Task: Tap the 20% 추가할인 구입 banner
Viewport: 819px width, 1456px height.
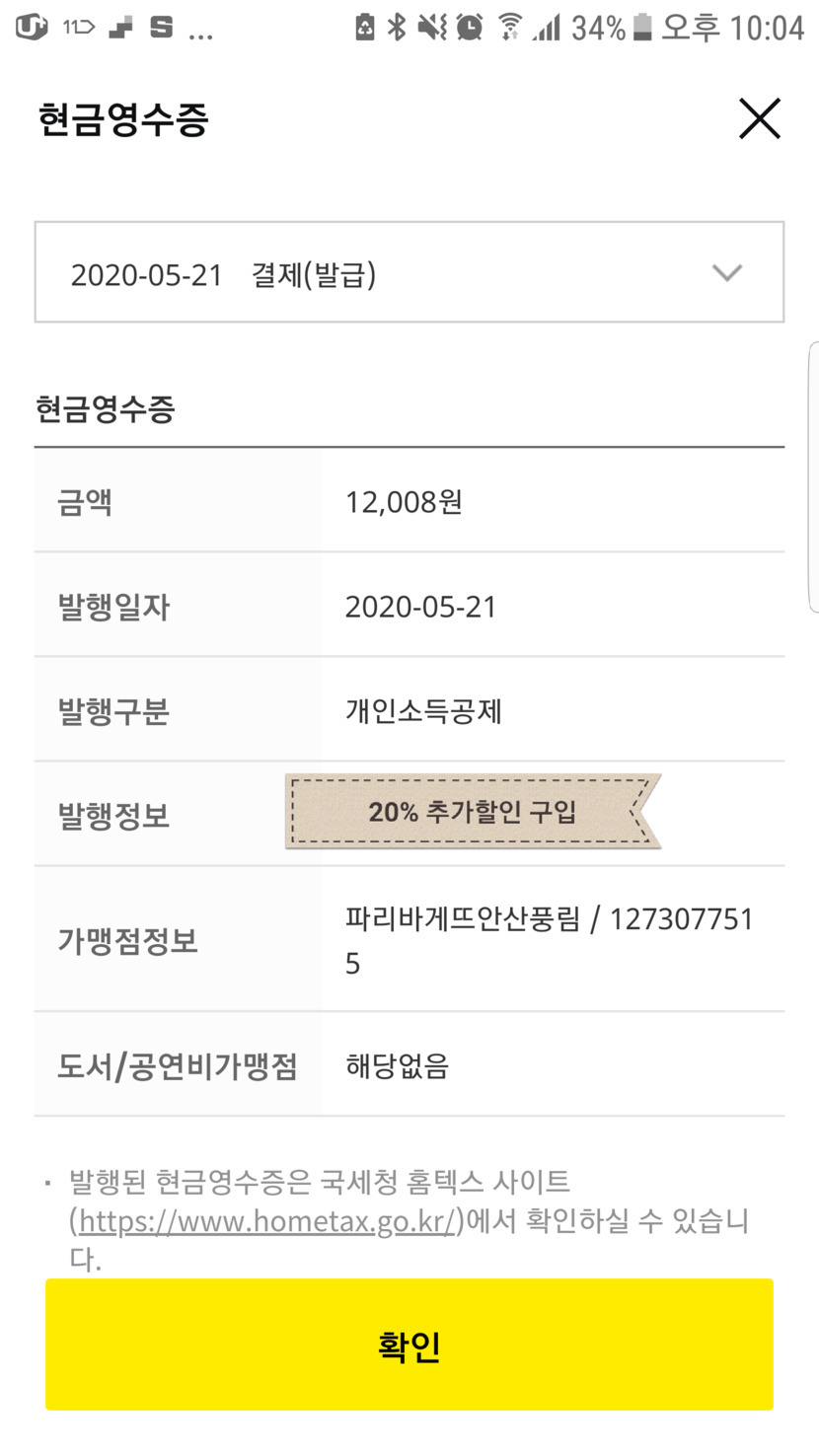Action: tap(473, 812)
